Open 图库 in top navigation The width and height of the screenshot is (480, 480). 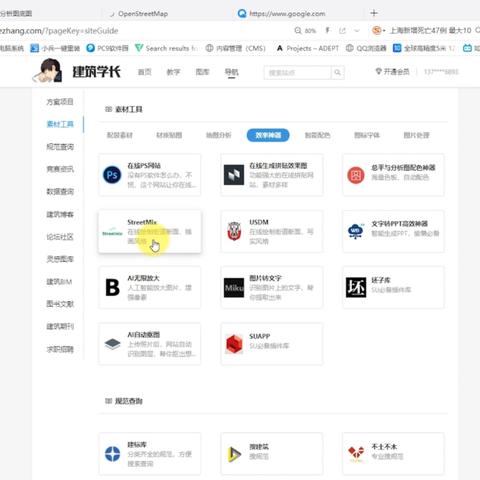[x=202, y=72]
